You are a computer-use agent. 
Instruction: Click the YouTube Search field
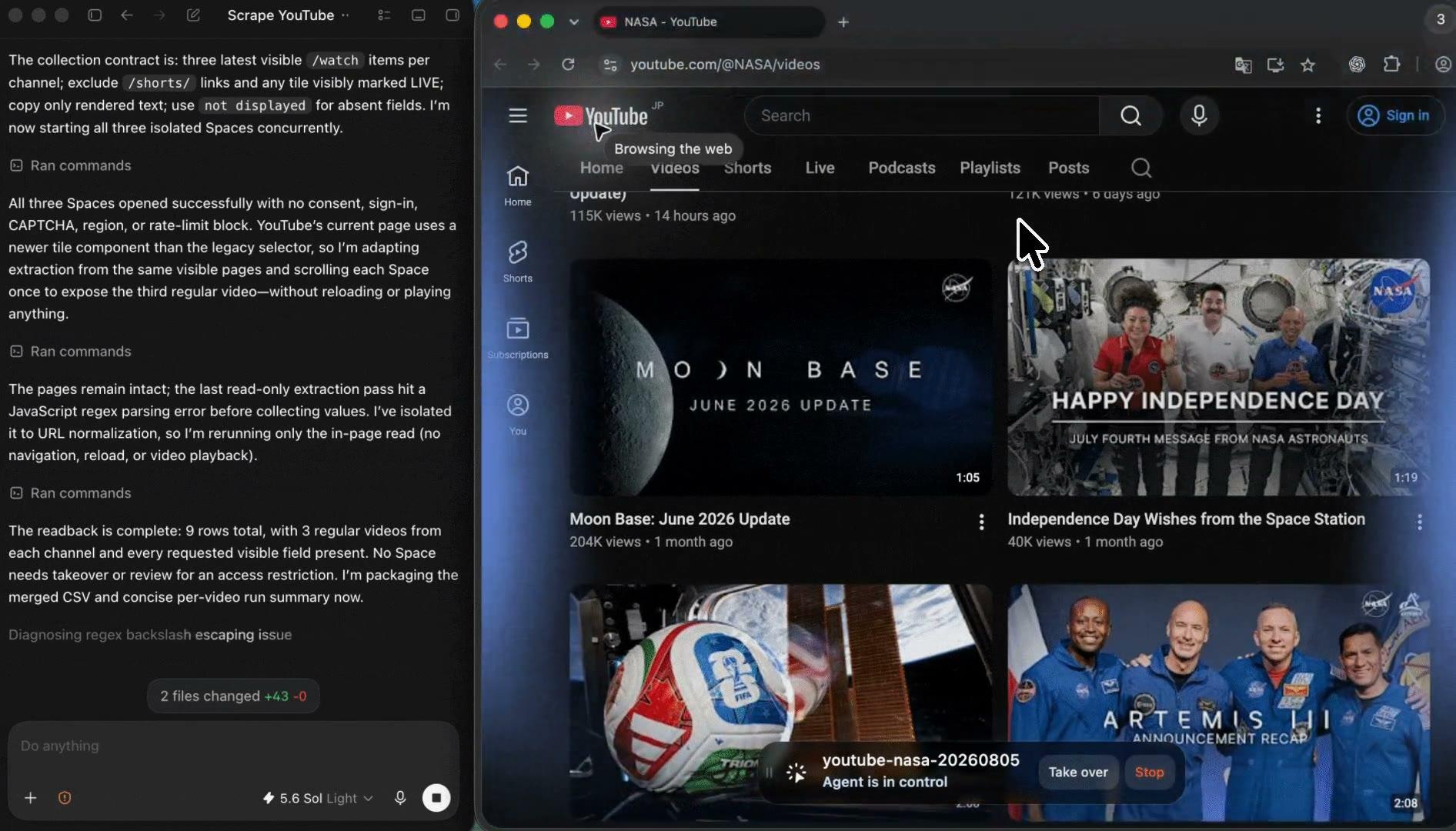922,115
